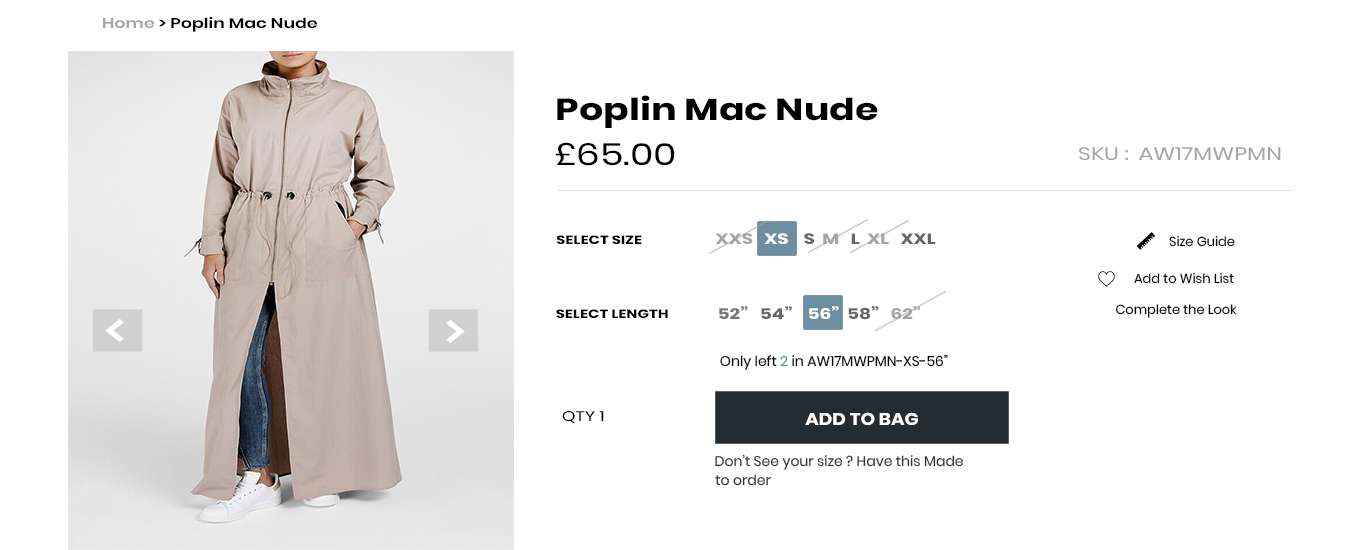This screenshot has height=550, width=1368.
Task: Open Complete the Look link
Action: (x=1175, y=310)
